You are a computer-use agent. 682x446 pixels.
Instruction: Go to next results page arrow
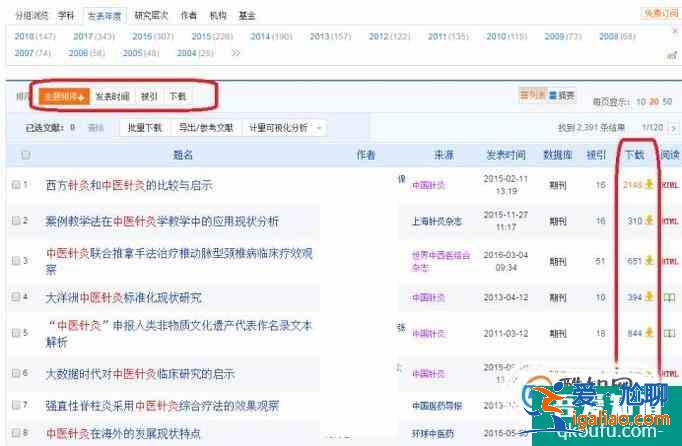click(674, 128)
